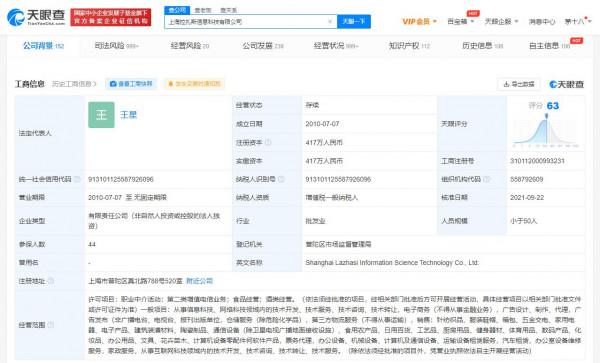Click 纳税人识别号 value 913101125587926096

[x=338, y=179]
